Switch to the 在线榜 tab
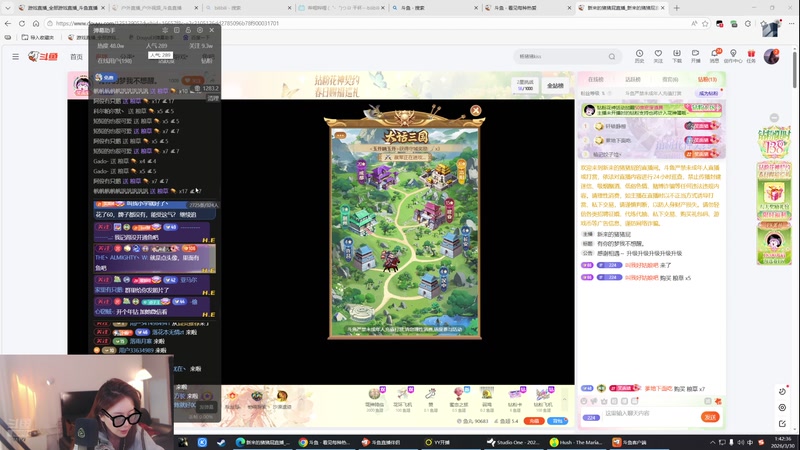The image size is (800, 450). [595, 80]
